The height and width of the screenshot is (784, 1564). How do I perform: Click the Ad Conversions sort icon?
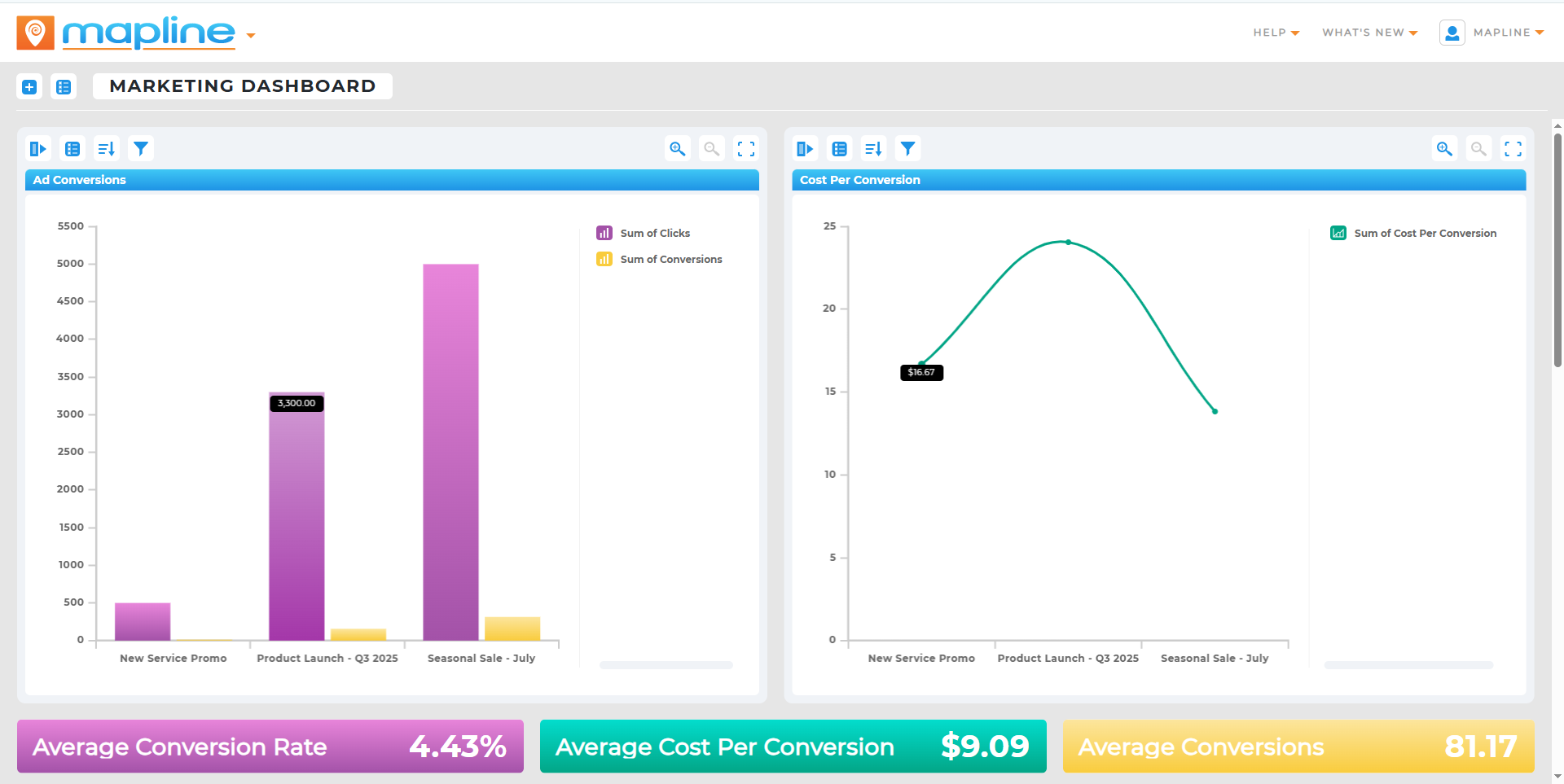coord(107,149)
